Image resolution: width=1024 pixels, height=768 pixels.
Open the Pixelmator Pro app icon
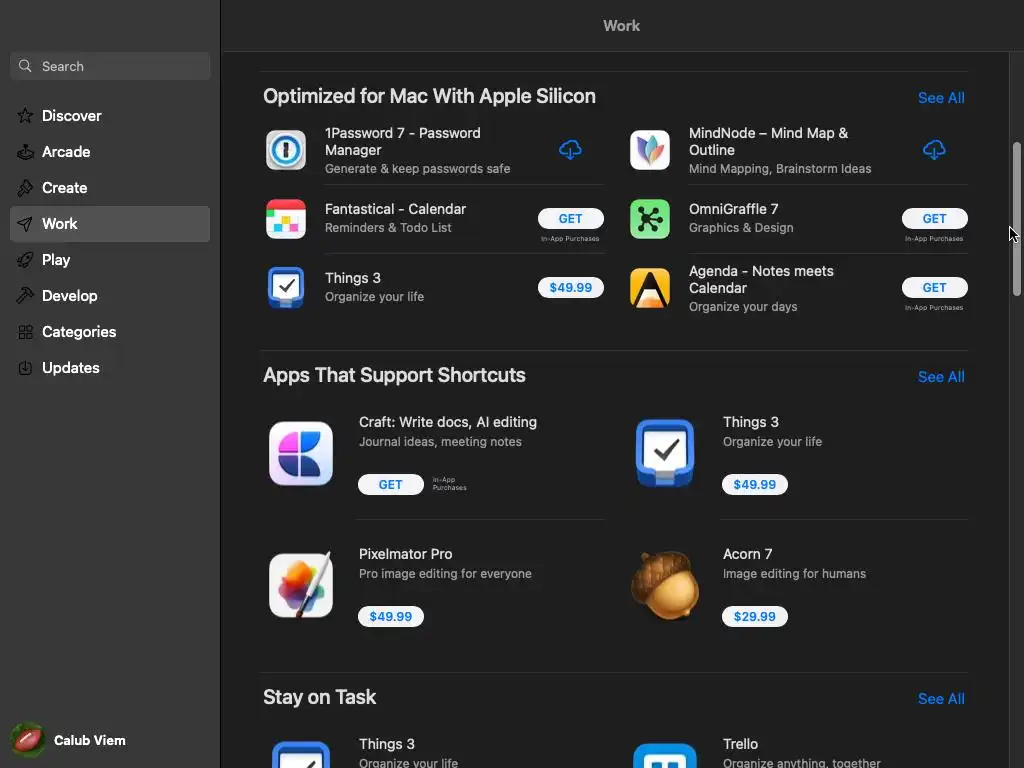(301, 585)
